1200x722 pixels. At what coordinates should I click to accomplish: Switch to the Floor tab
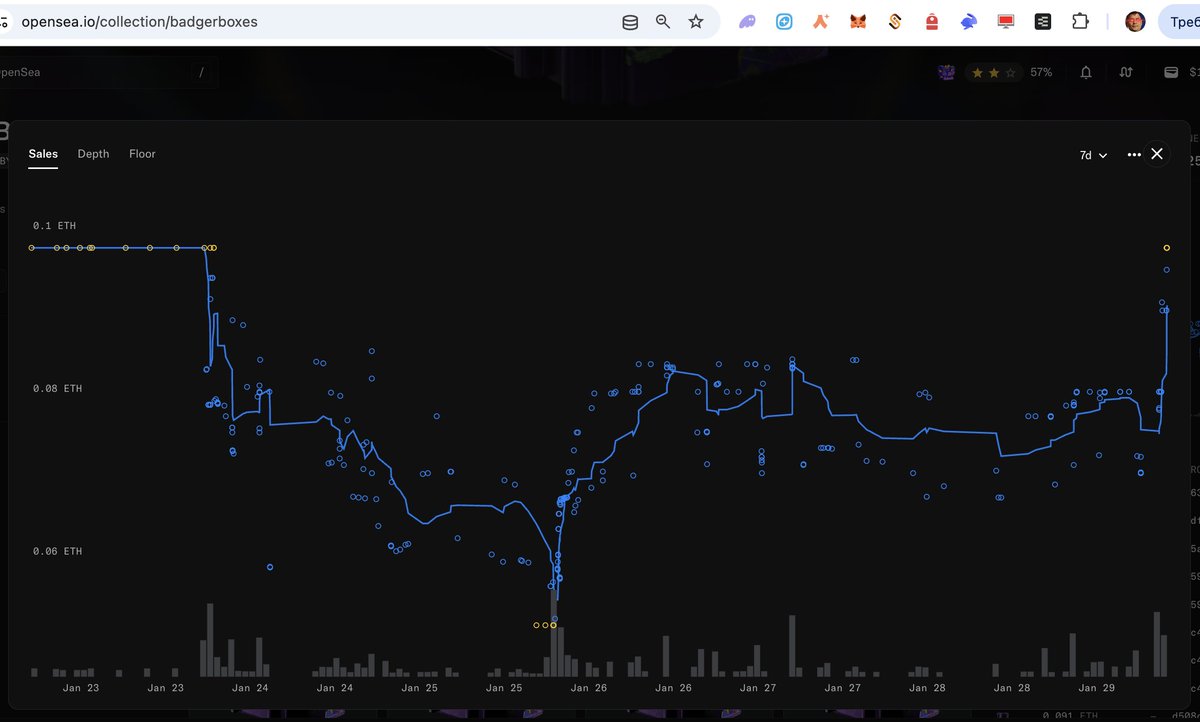click(142, 154)
